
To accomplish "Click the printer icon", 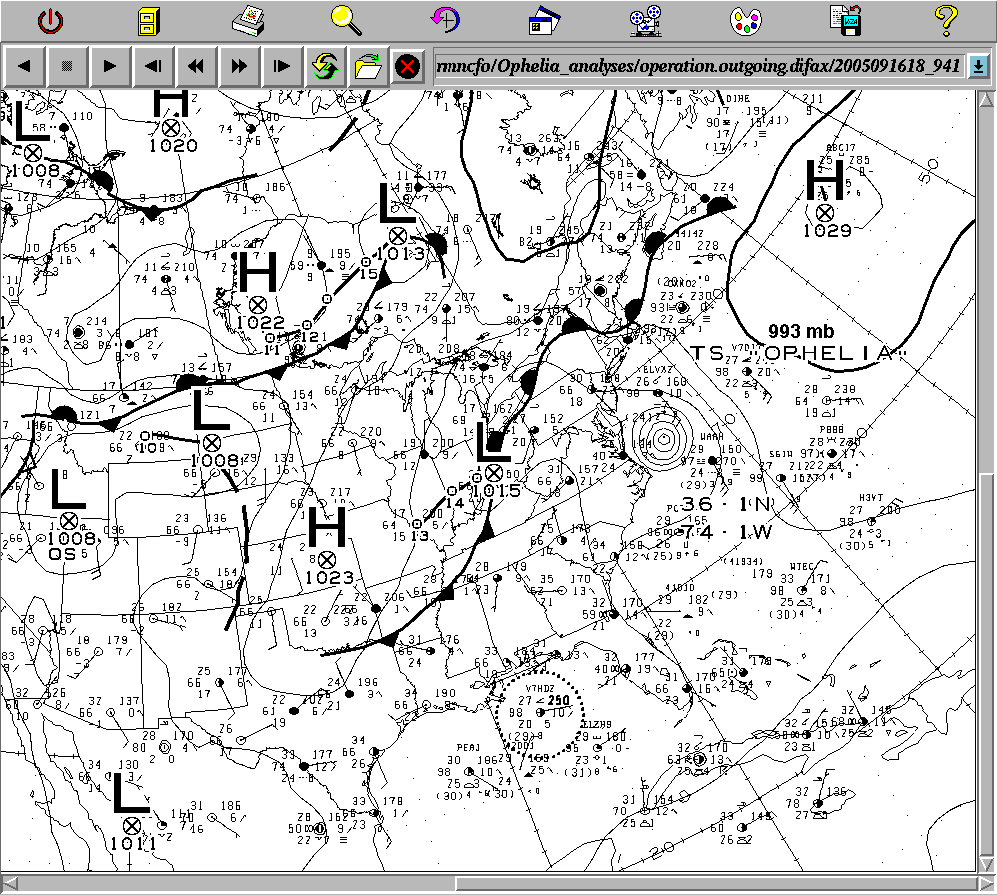I will click(x=247, y=19).
